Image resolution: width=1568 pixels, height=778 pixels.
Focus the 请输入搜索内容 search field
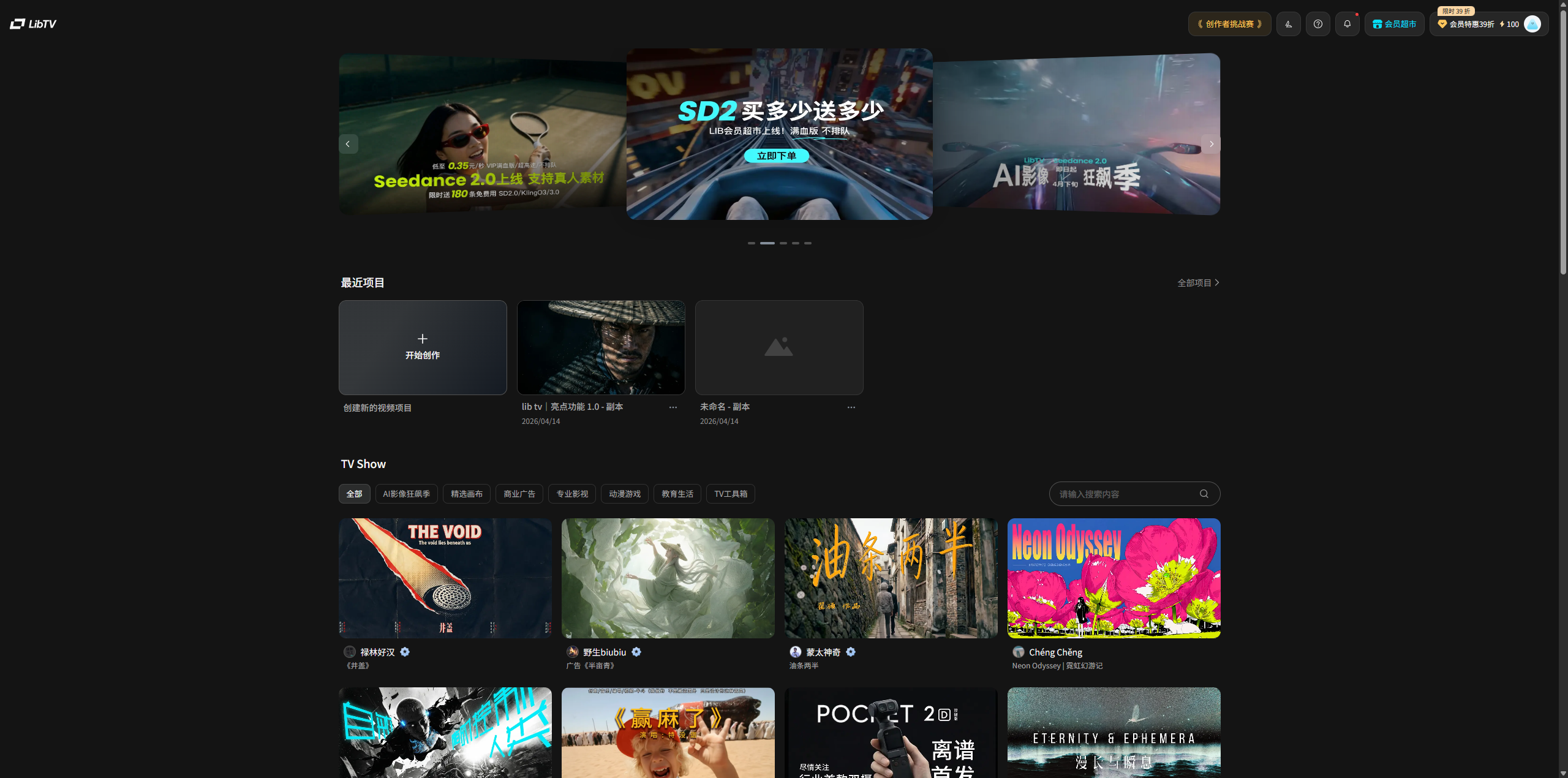coord(1134,494)
